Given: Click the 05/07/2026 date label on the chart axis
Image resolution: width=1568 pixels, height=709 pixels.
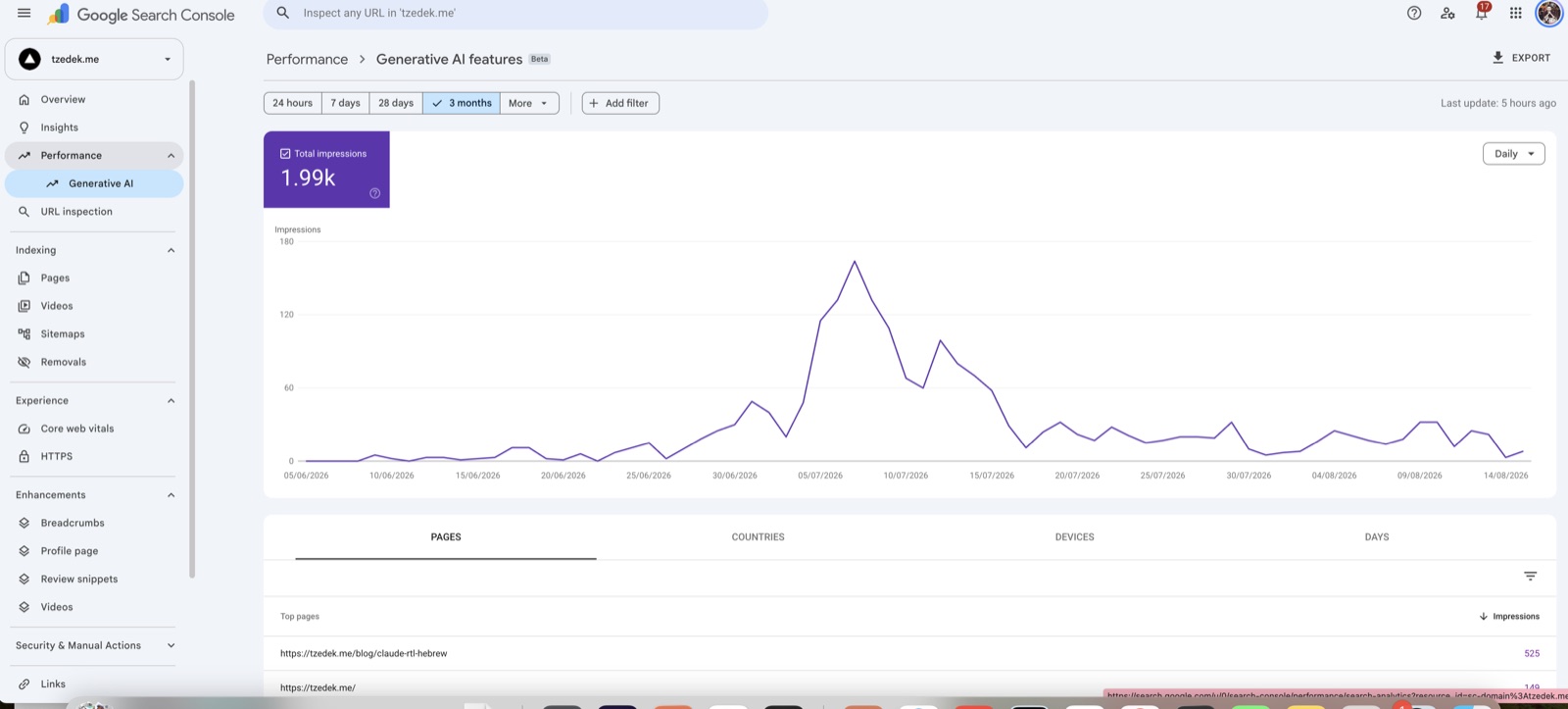Looking at the screenshot, I should coord(820,476).
